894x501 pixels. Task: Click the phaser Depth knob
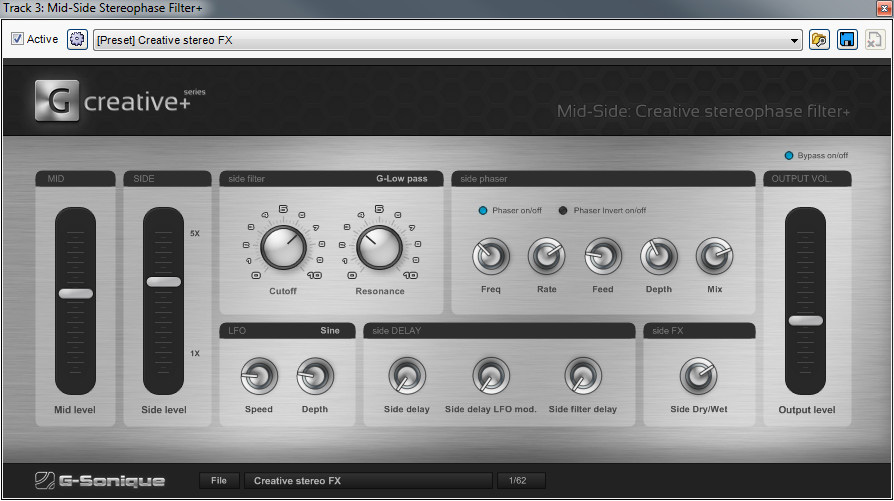659,256
